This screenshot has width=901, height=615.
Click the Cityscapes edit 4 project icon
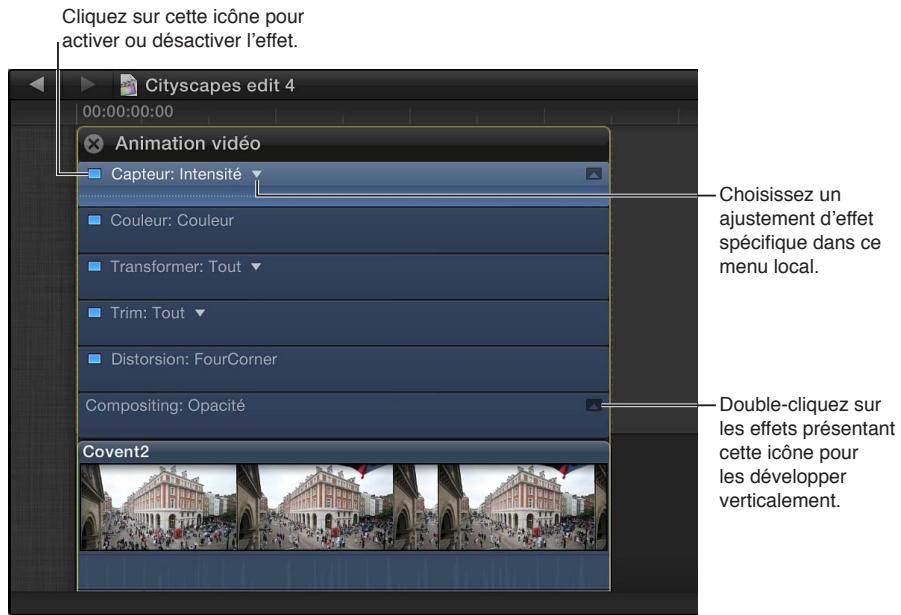click(x=128, y=85)
